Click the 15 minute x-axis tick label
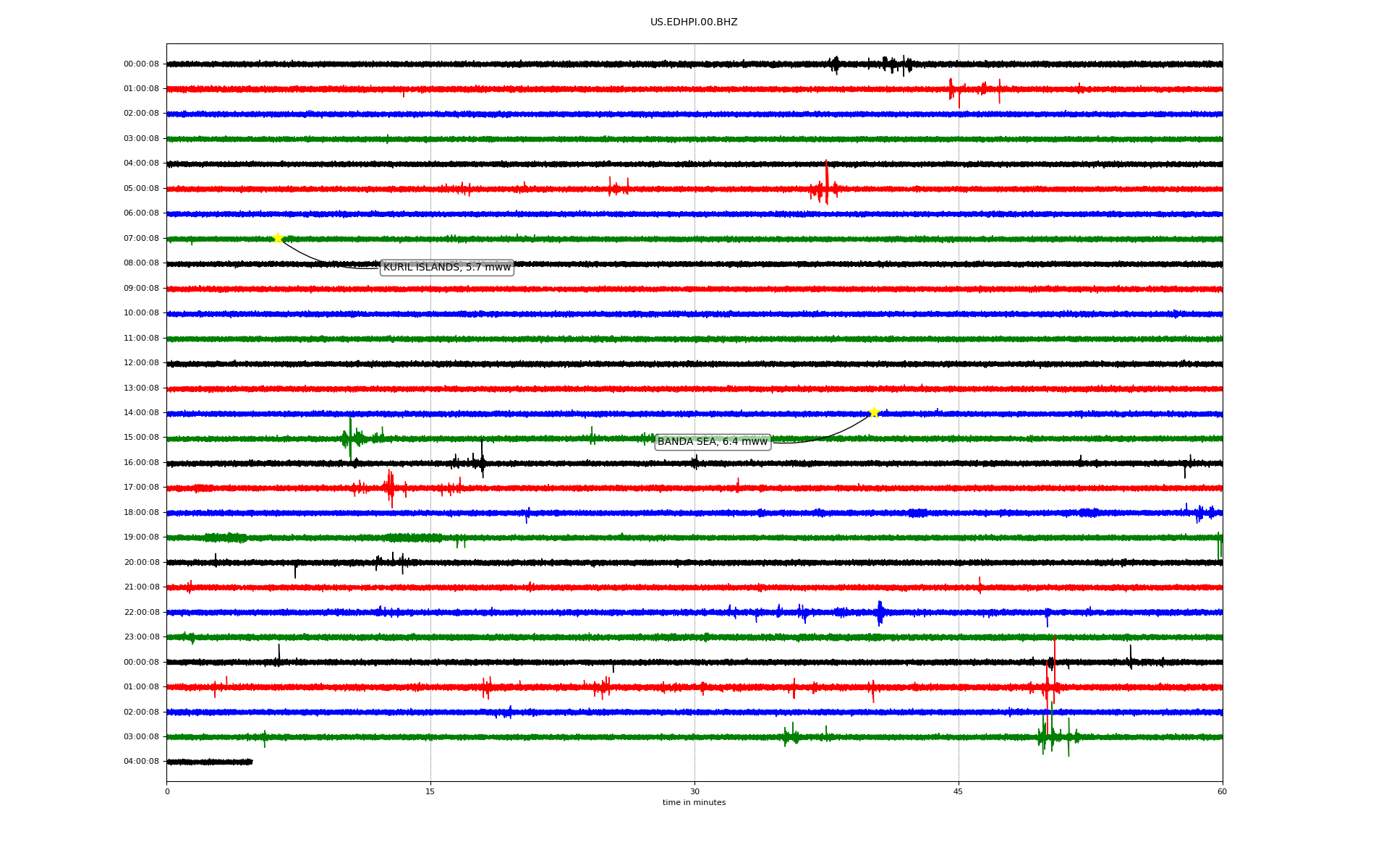Viewport: 1389px width, 868px height. [430, 791]
